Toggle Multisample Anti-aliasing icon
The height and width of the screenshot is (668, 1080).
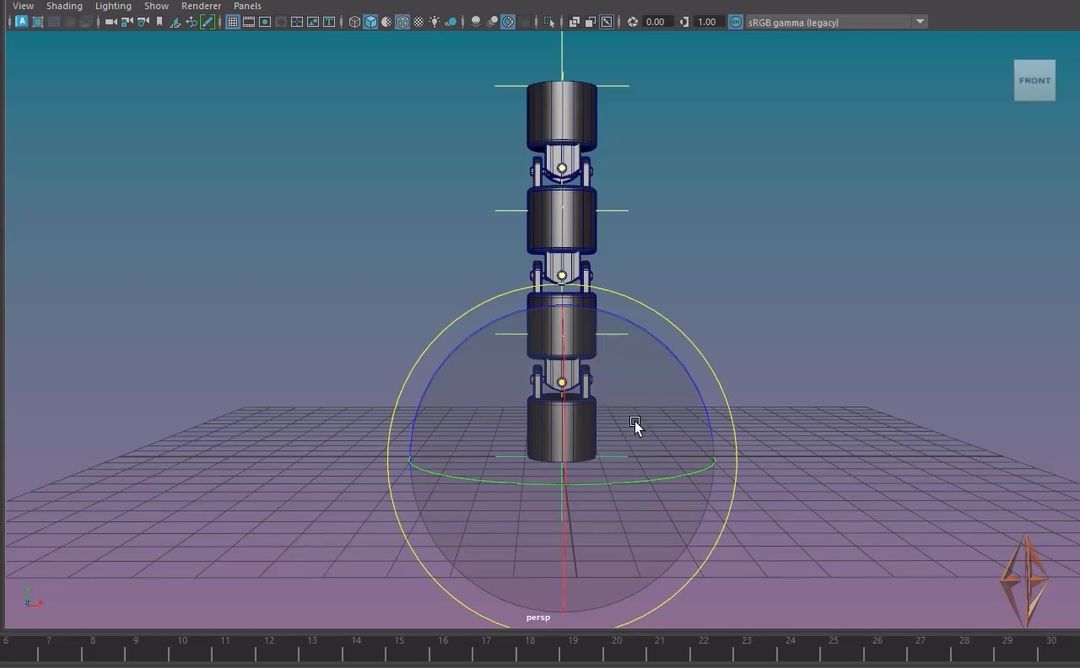[508, 22]
